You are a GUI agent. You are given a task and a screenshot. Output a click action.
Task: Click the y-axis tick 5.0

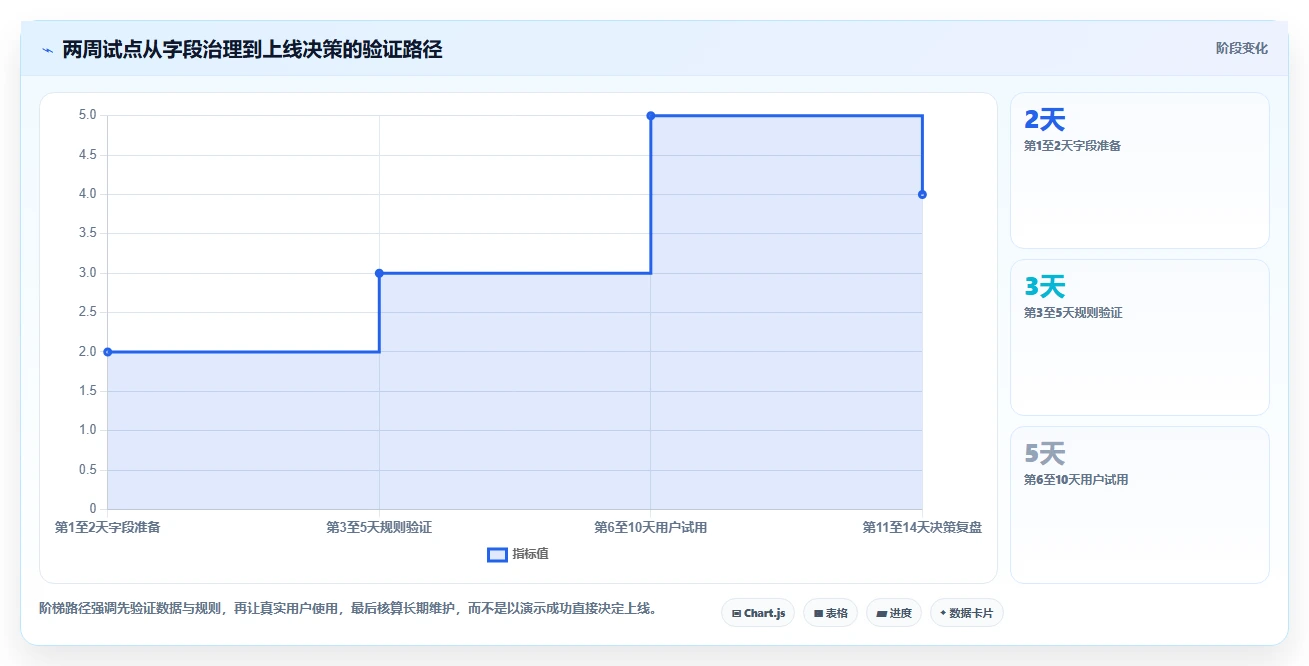click(87, 115)
